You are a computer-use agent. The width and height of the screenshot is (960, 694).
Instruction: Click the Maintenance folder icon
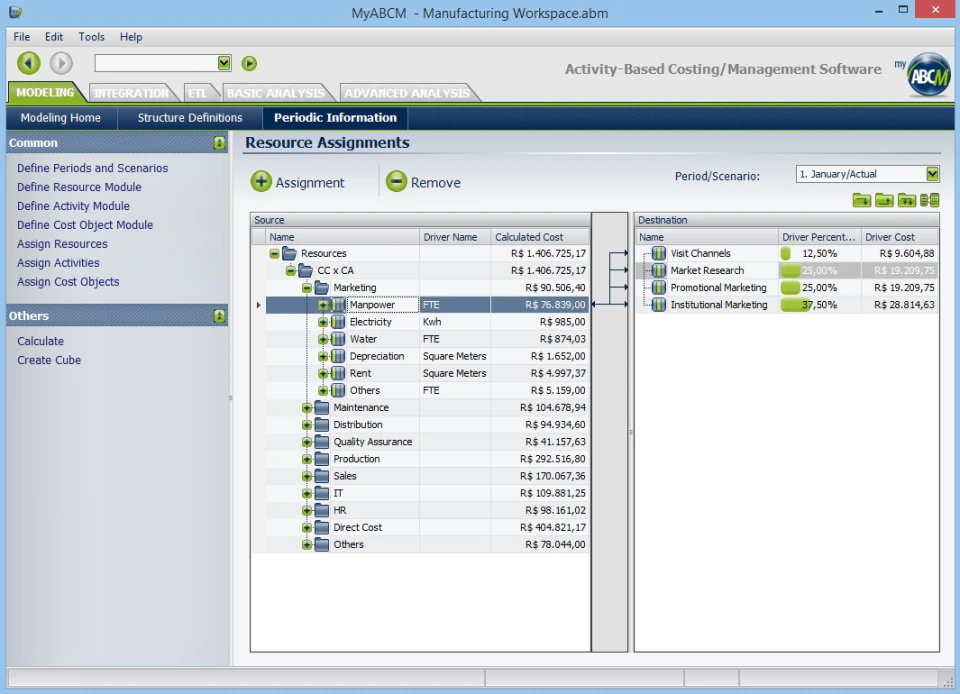coord(321,408)
